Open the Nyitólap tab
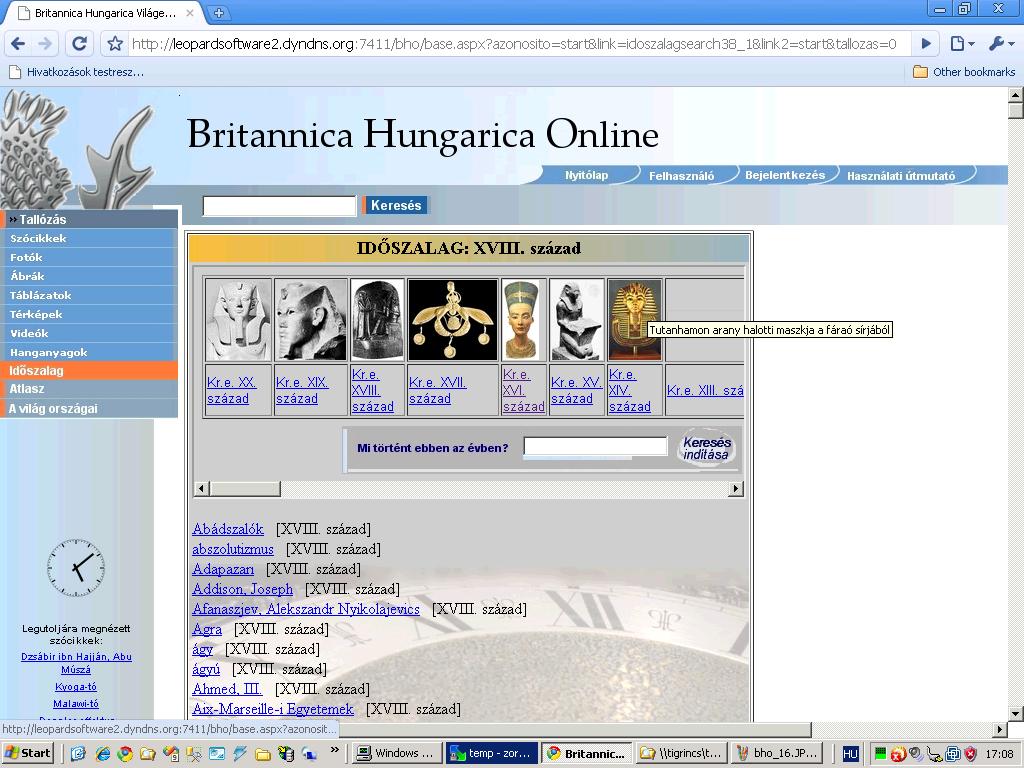Screen dimensions: 1024x768 [586, 175]
